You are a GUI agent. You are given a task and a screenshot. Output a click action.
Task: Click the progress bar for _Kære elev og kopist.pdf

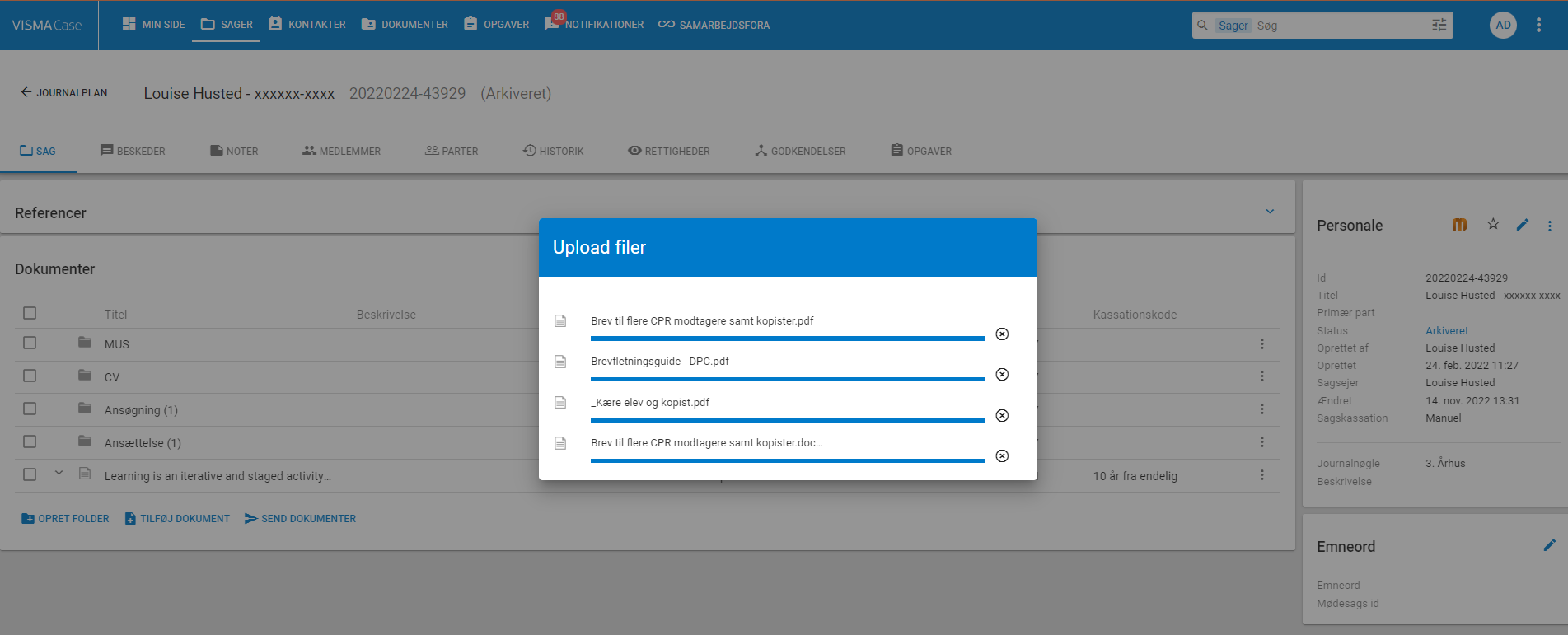pyautogui.click(x=788, y=420)
